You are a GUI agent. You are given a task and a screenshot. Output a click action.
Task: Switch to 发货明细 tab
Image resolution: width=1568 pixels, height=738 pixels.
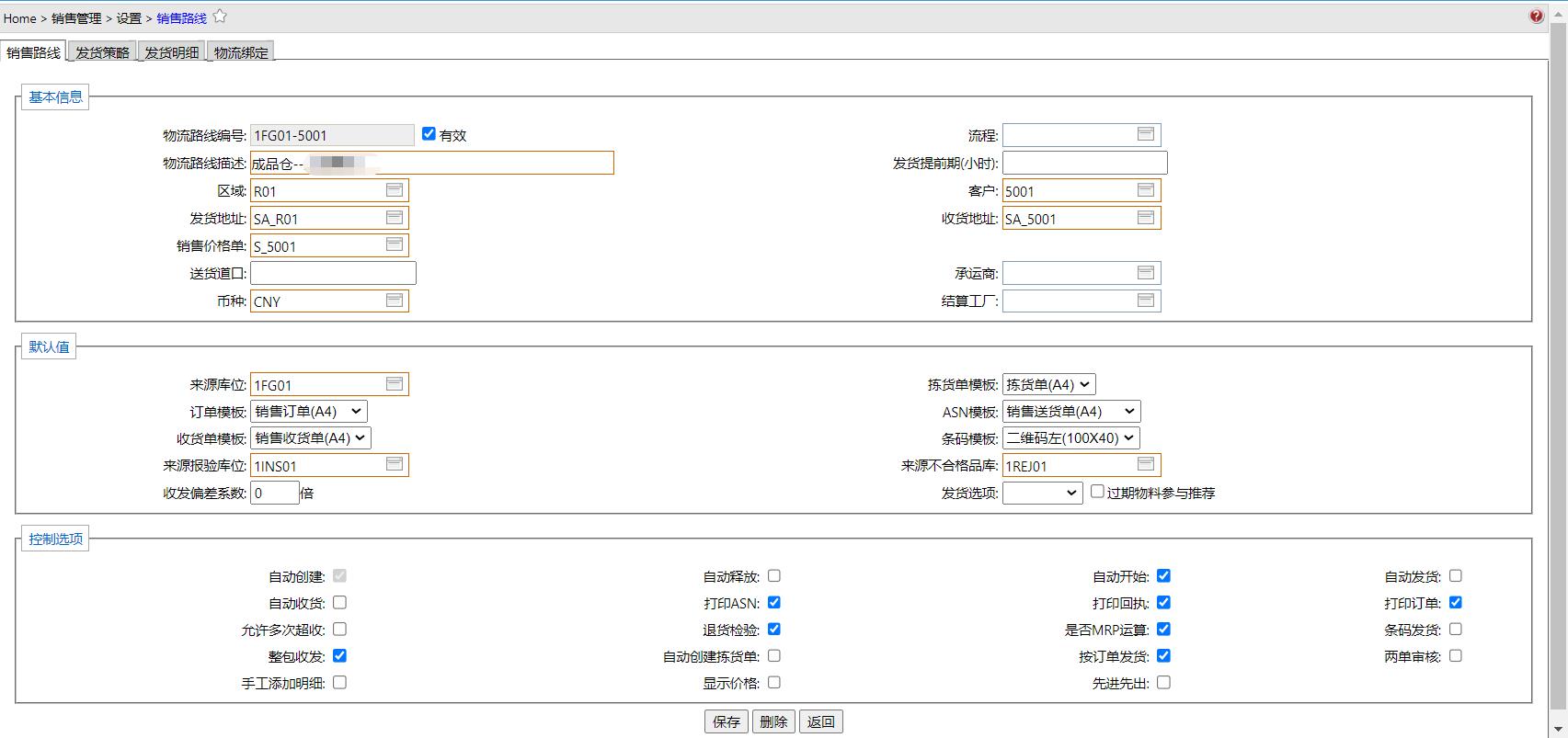tap(172, 51)
